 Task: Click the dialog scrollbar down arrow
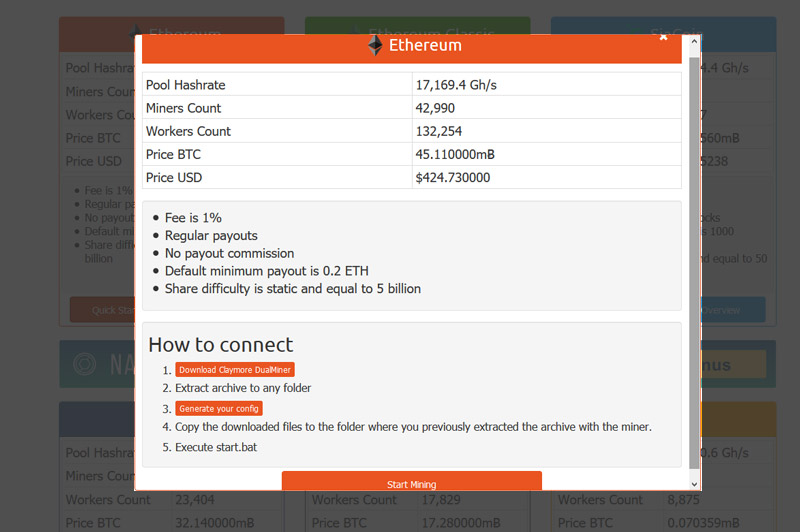tap(694, 484)
